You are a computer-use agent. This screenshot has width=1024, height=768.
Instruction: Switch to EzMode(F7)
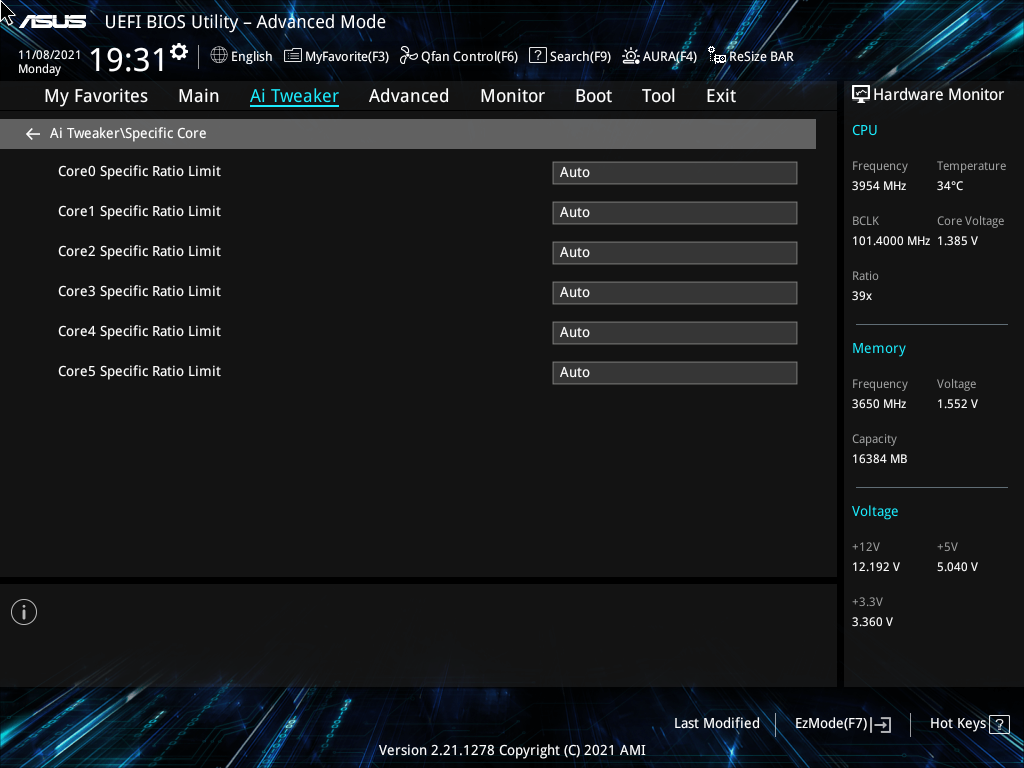tap(842, 724)
